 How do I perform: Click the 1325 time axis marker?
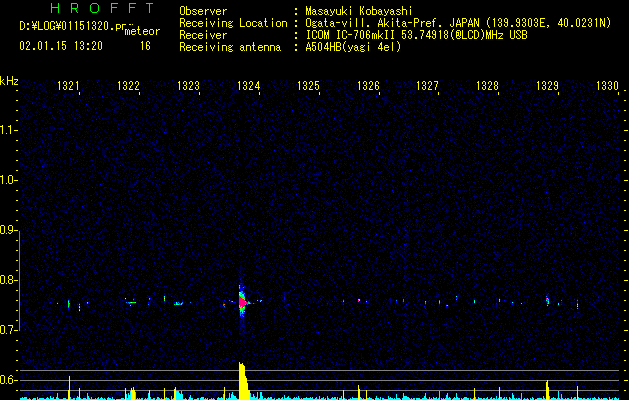point(308,86)
